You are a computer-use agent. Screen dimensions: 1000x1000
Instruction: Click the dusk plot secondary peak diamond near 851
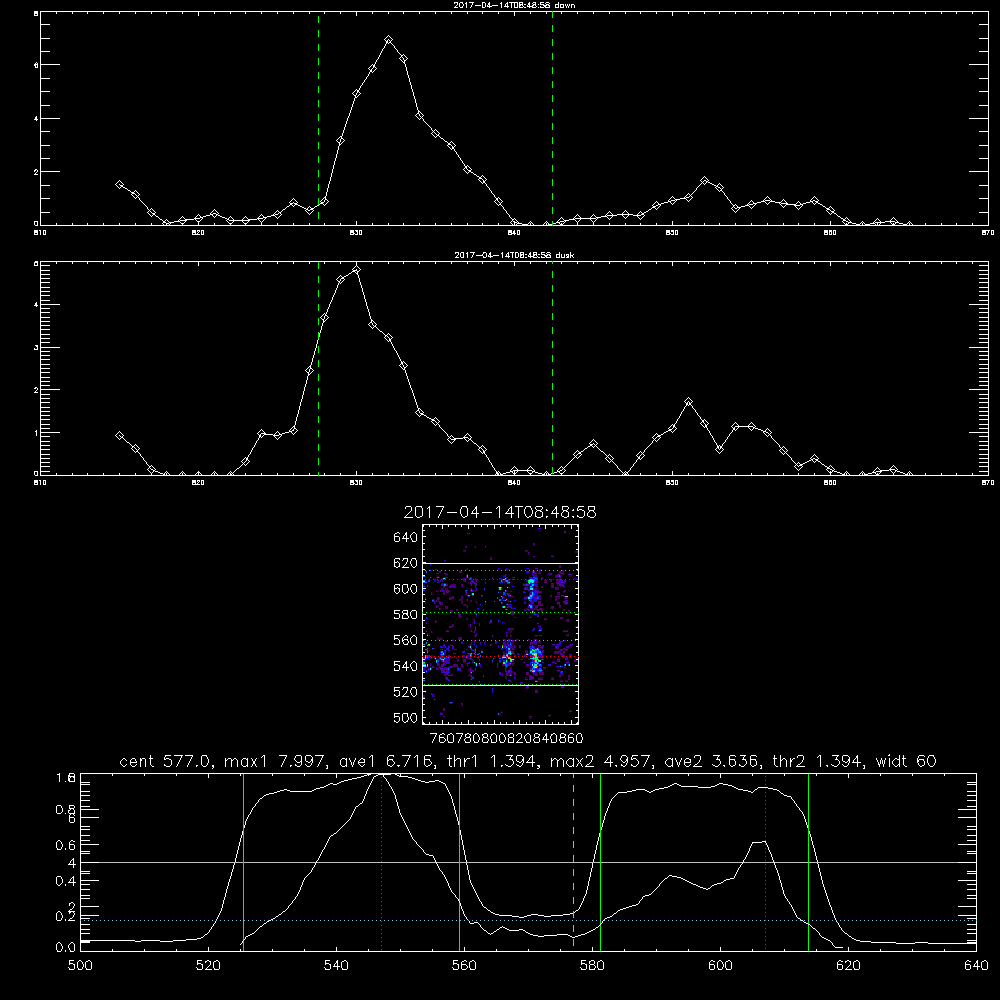[688, 402]
